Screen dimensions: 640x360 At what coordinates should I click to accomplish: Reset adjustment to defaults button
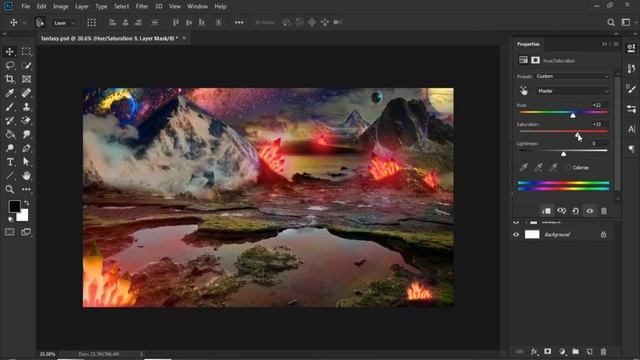(x=576, y=211)
